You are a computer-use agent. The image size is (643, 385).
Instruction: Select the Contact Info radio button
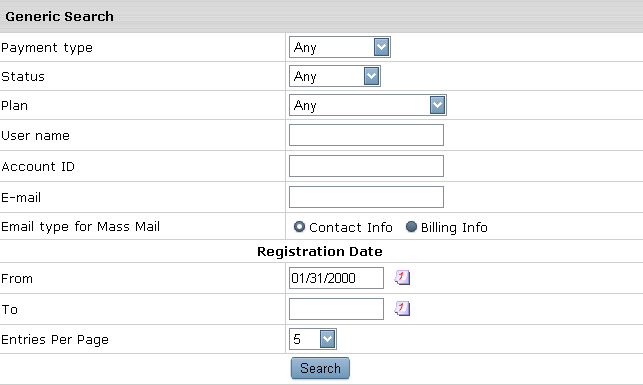pyautogui.click(x=299, y=226)
